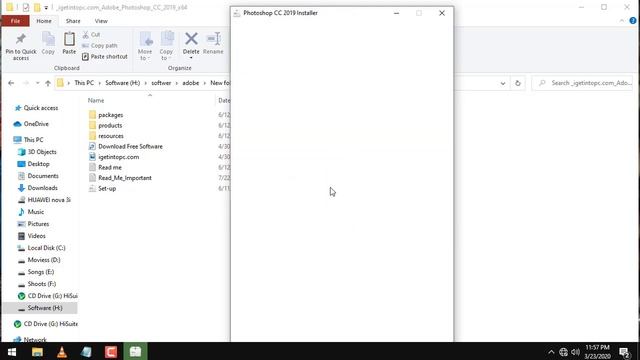The height and width of the screenshot is (360, 640).
Task: Minimize the Photoshop CC 2019 Installer
Action: [396, 13]
